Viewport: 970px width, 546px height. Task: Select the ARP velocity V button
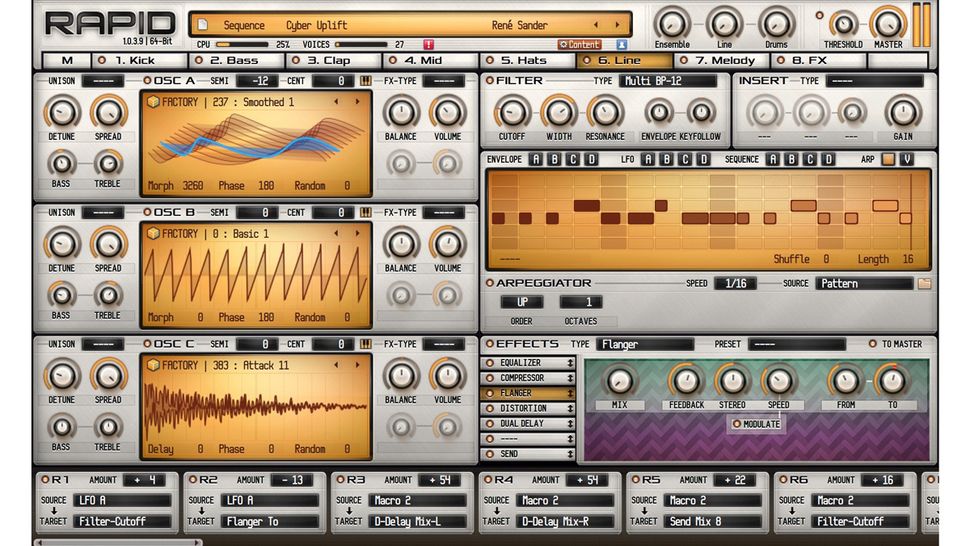point(907,160)
